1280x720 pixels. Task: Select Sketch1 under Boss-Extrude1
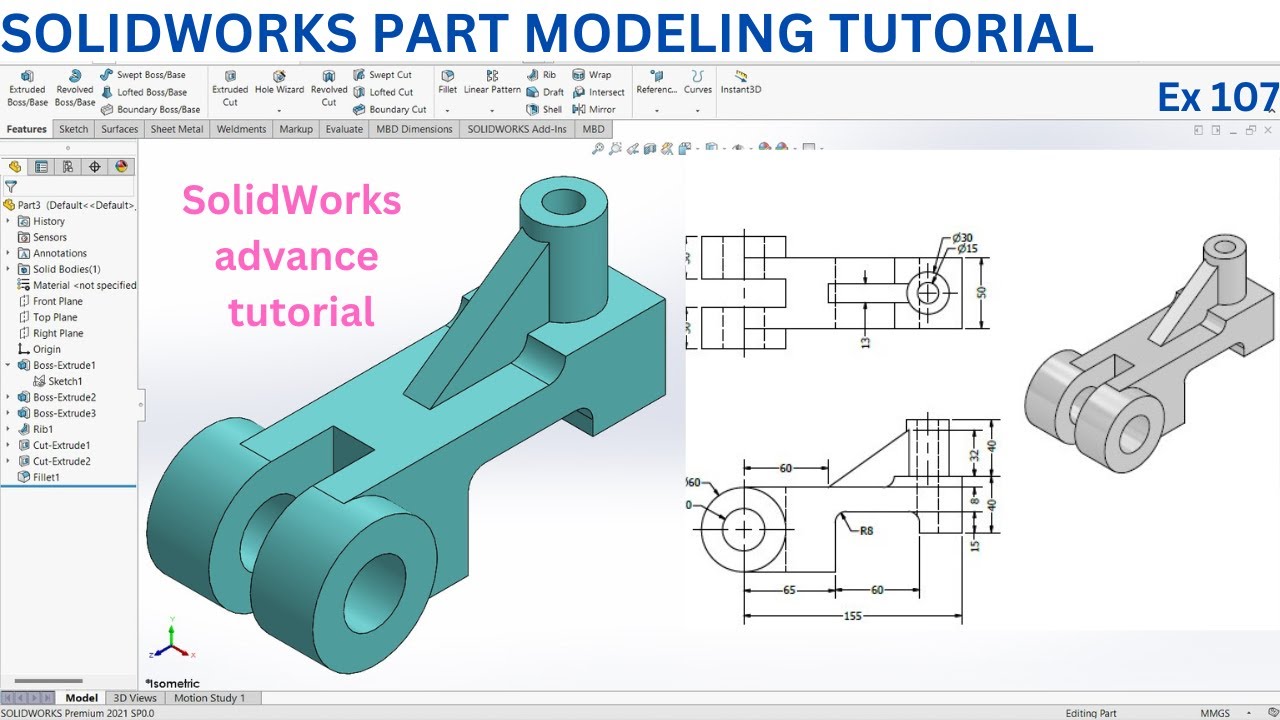pos(57,381)
